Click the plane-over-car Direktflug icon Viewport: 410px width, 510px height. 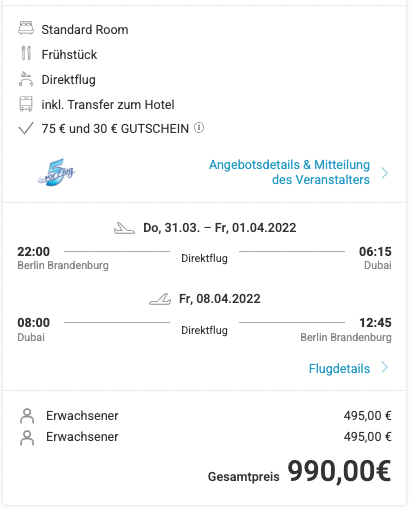tap(26, 79)
